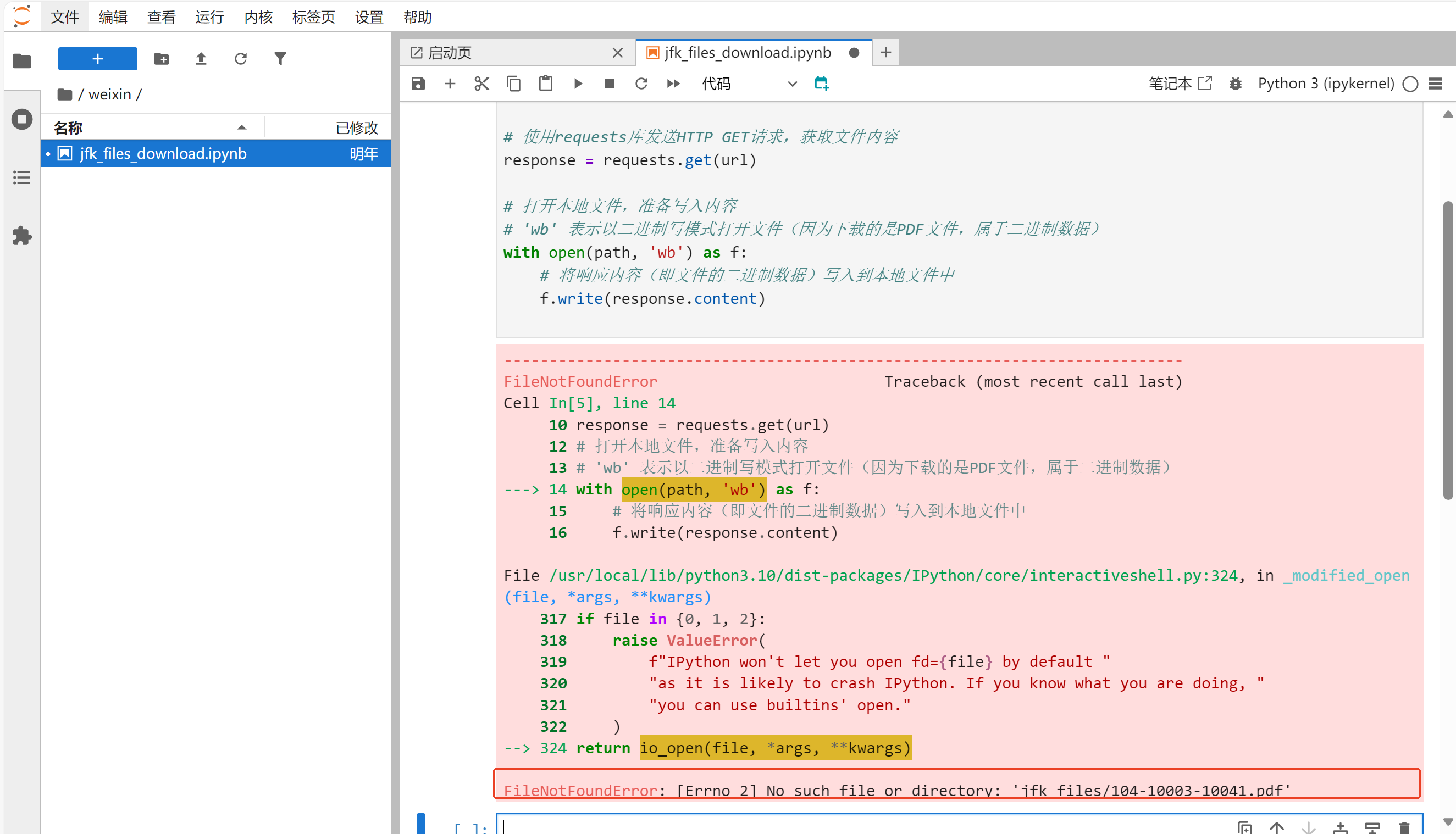Open the extension manager puzzle icon
Screen dimensions: 1456x834
point(22,236)
